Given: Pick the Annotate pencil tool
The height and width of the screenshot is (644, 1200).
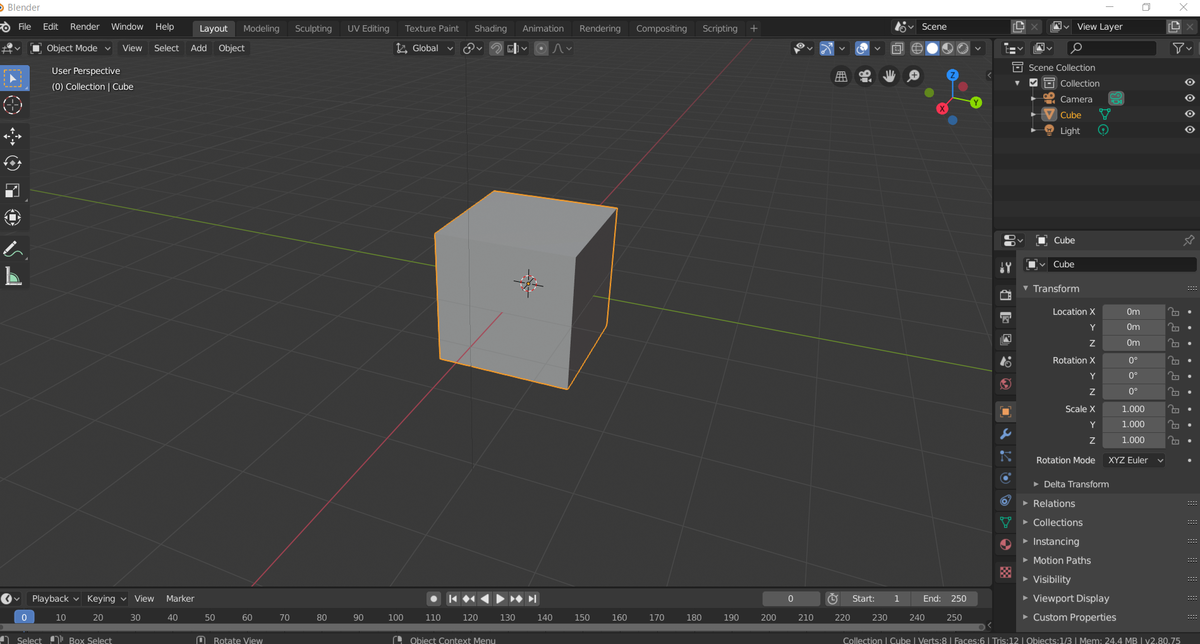Looking at the screenshot, I should (x=13, y=249).
